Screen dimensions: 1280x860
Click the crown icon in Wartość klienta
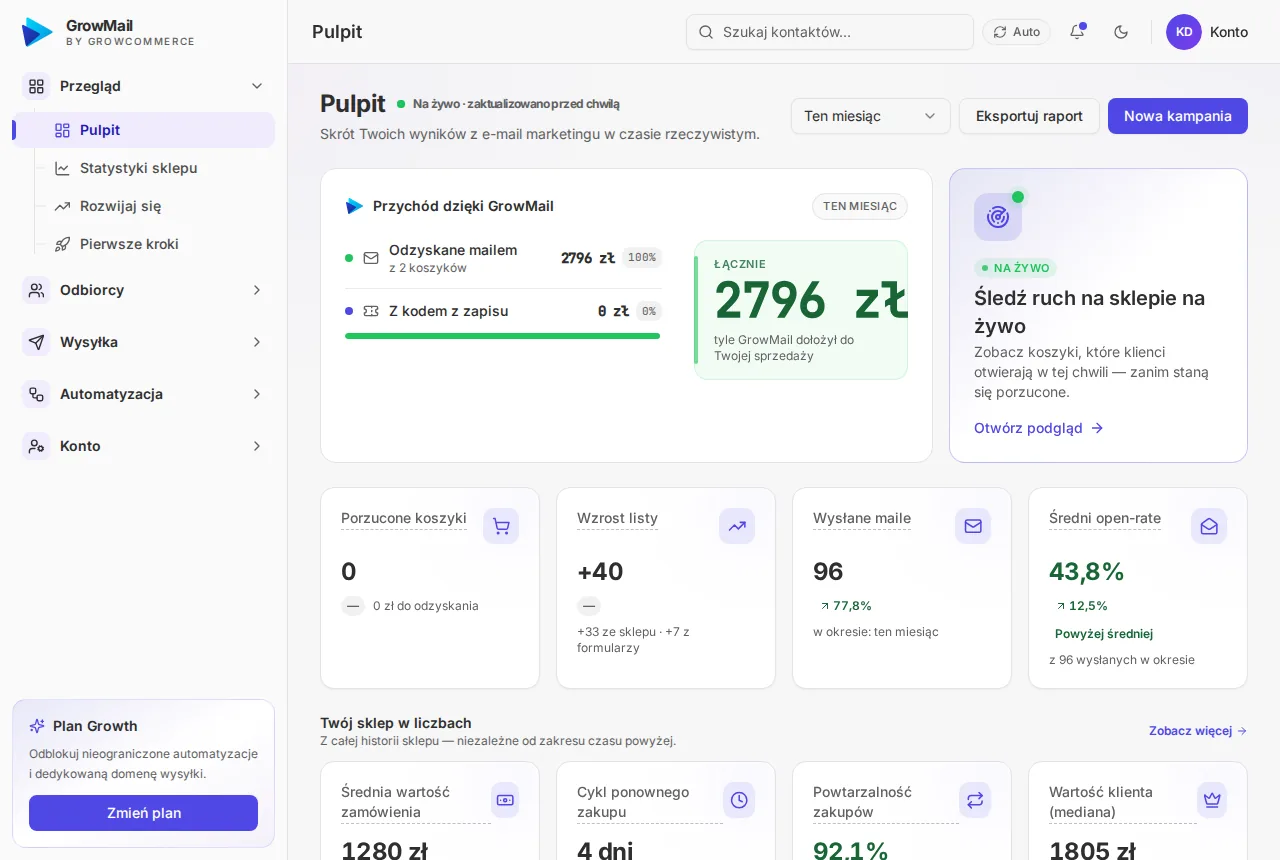[1211, 800]
